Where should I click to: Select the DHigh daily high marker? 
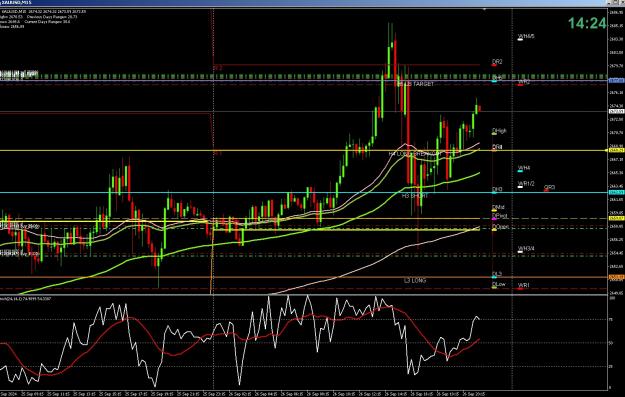(499, 131)
